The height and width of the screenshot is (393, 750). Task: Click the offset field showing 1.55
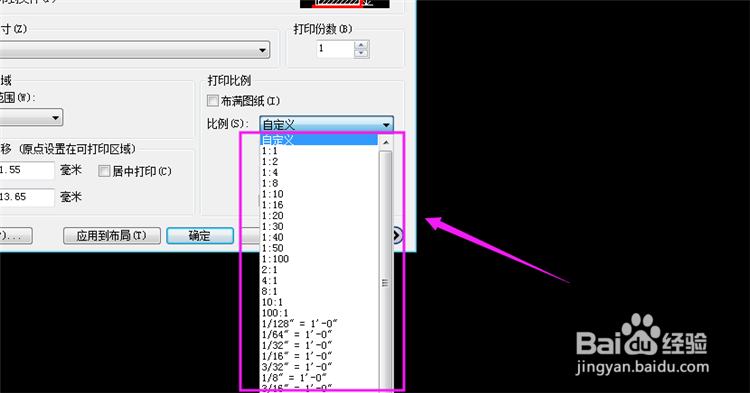coord(27,170)
